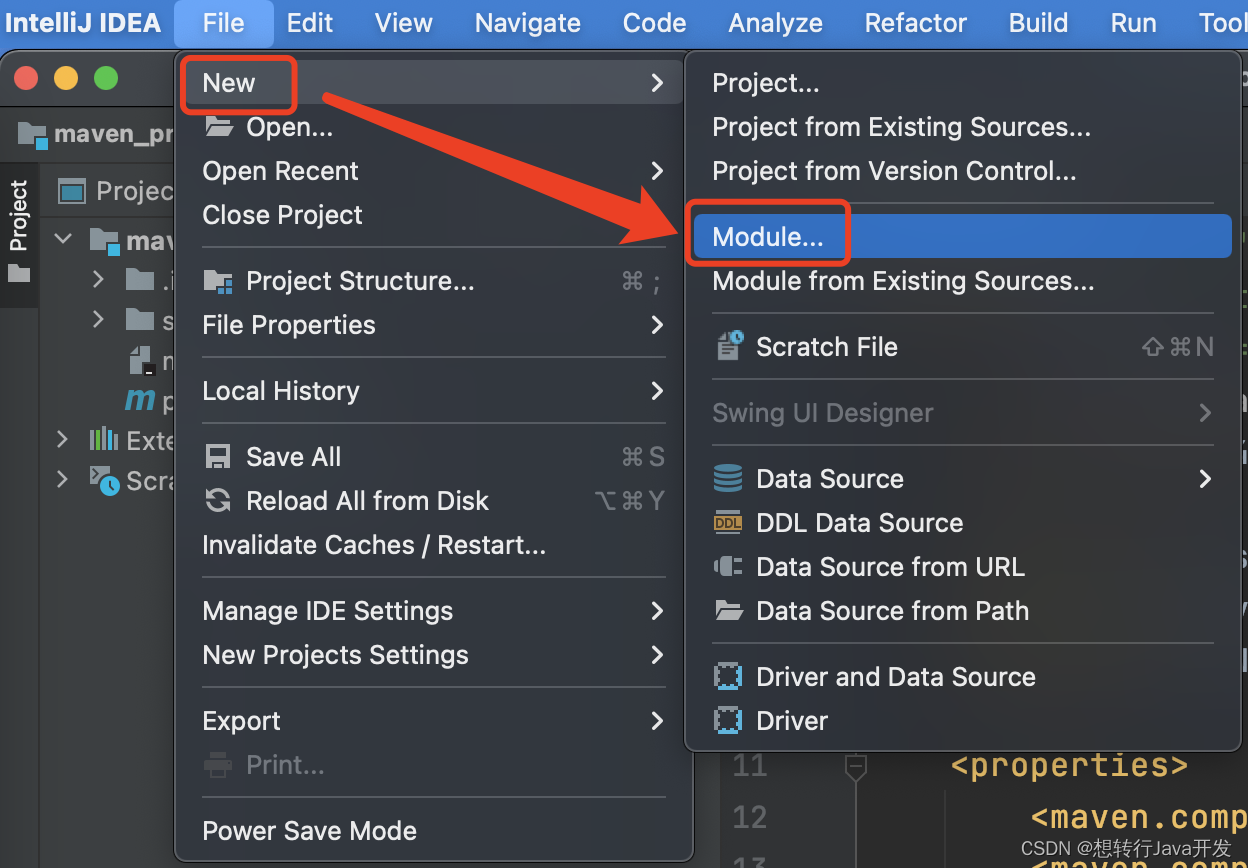Click the Data Source from URL icon
Viewport: 1248px width, 868px height.
[x=728, y=567]
